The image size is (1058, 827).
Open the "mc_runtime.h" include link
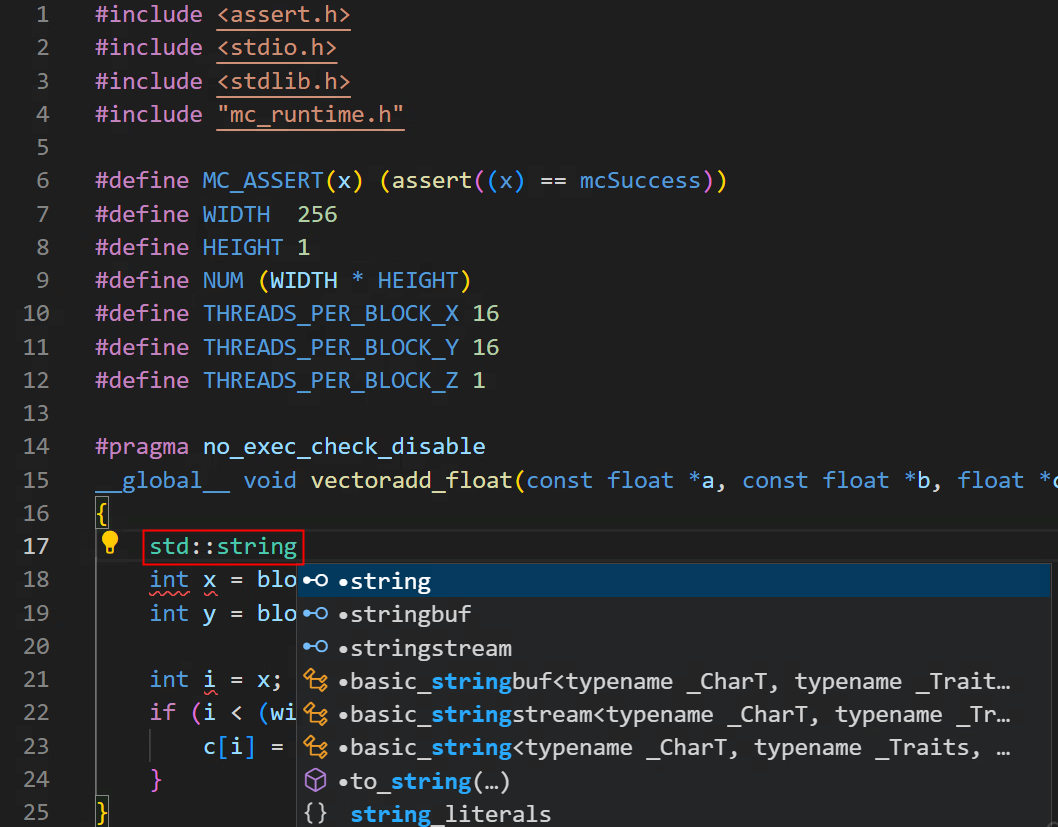tap(311, 114)
